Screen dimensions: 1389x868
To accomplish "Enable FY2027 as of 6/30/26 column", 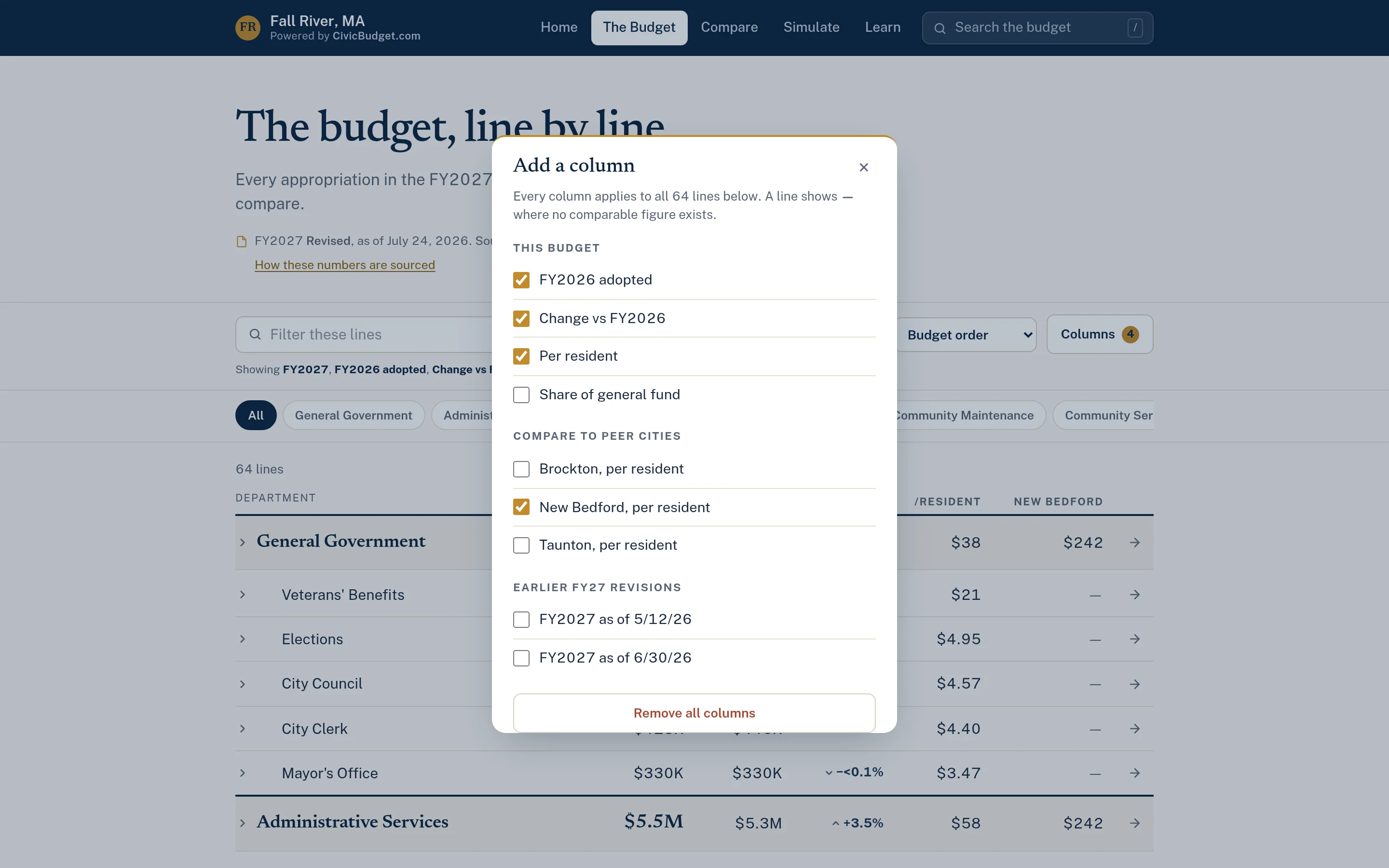I will [x=521, y=658].
